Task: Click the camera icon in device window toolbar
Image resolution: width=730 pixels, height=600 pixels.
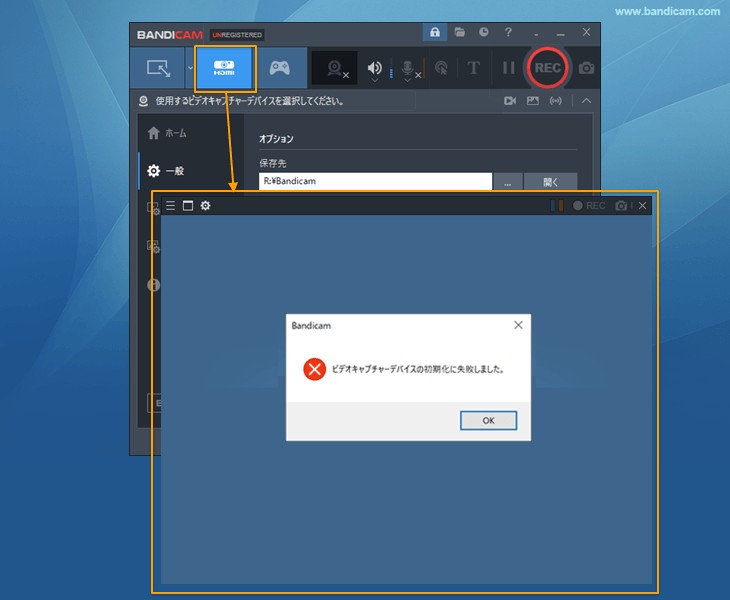Action: coord(621,206)
